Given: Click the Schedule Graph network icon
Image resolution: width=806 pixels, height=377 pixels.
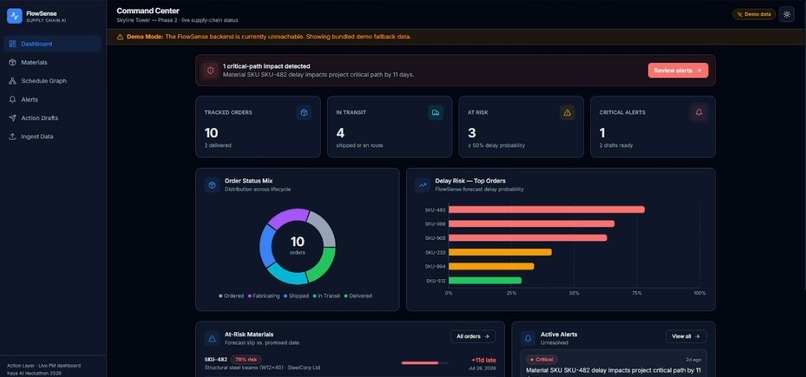Looking at the screenshot, I should tap(12, 81).
